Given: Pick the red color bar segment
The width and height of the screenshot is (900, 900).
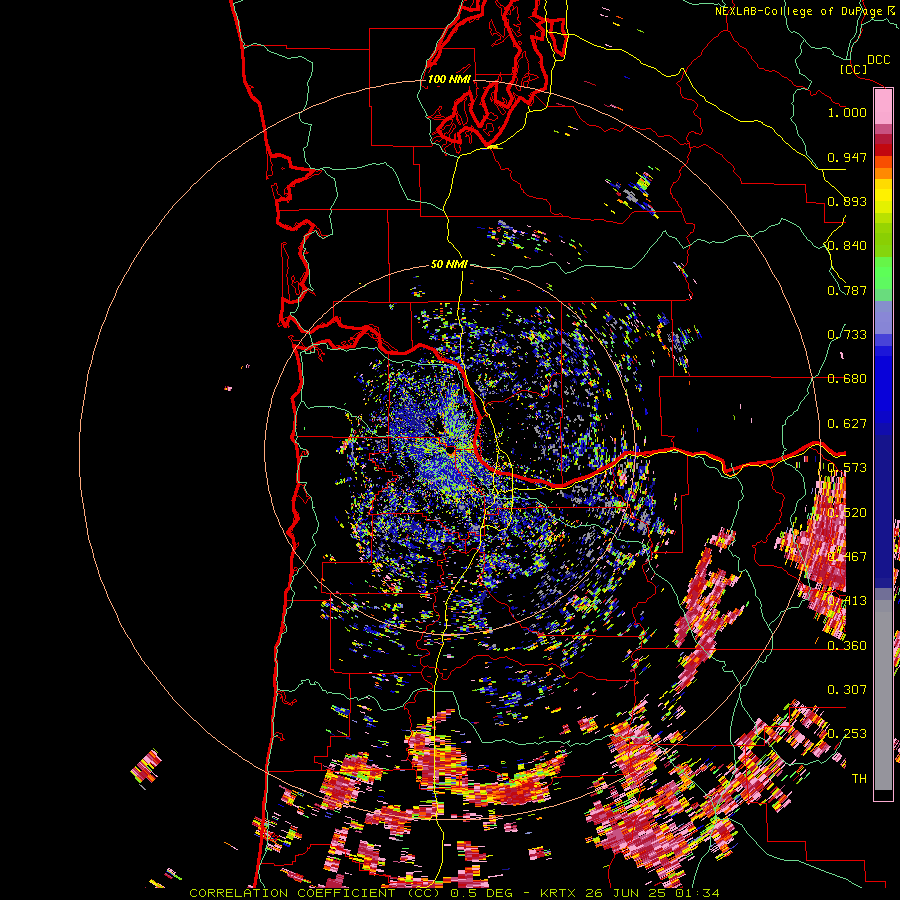Looking at the screenshot, I should [x=883, y=150].
